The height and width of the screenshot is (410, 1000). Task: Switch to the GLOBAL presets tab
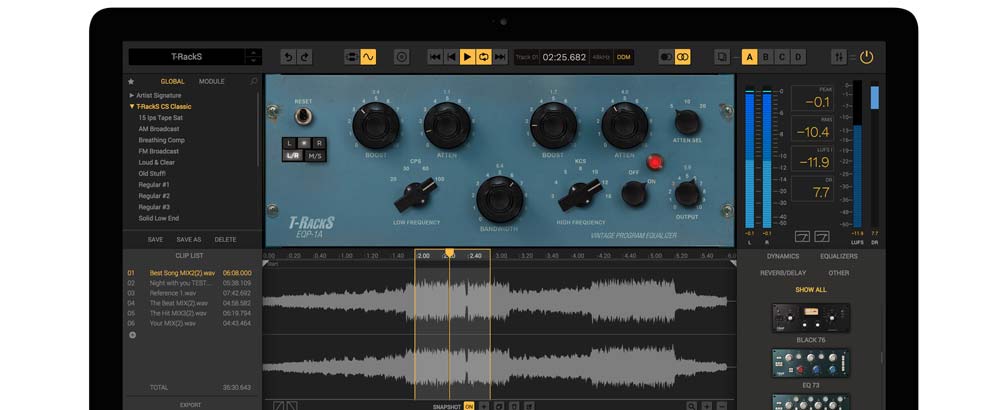coord(172,82)
